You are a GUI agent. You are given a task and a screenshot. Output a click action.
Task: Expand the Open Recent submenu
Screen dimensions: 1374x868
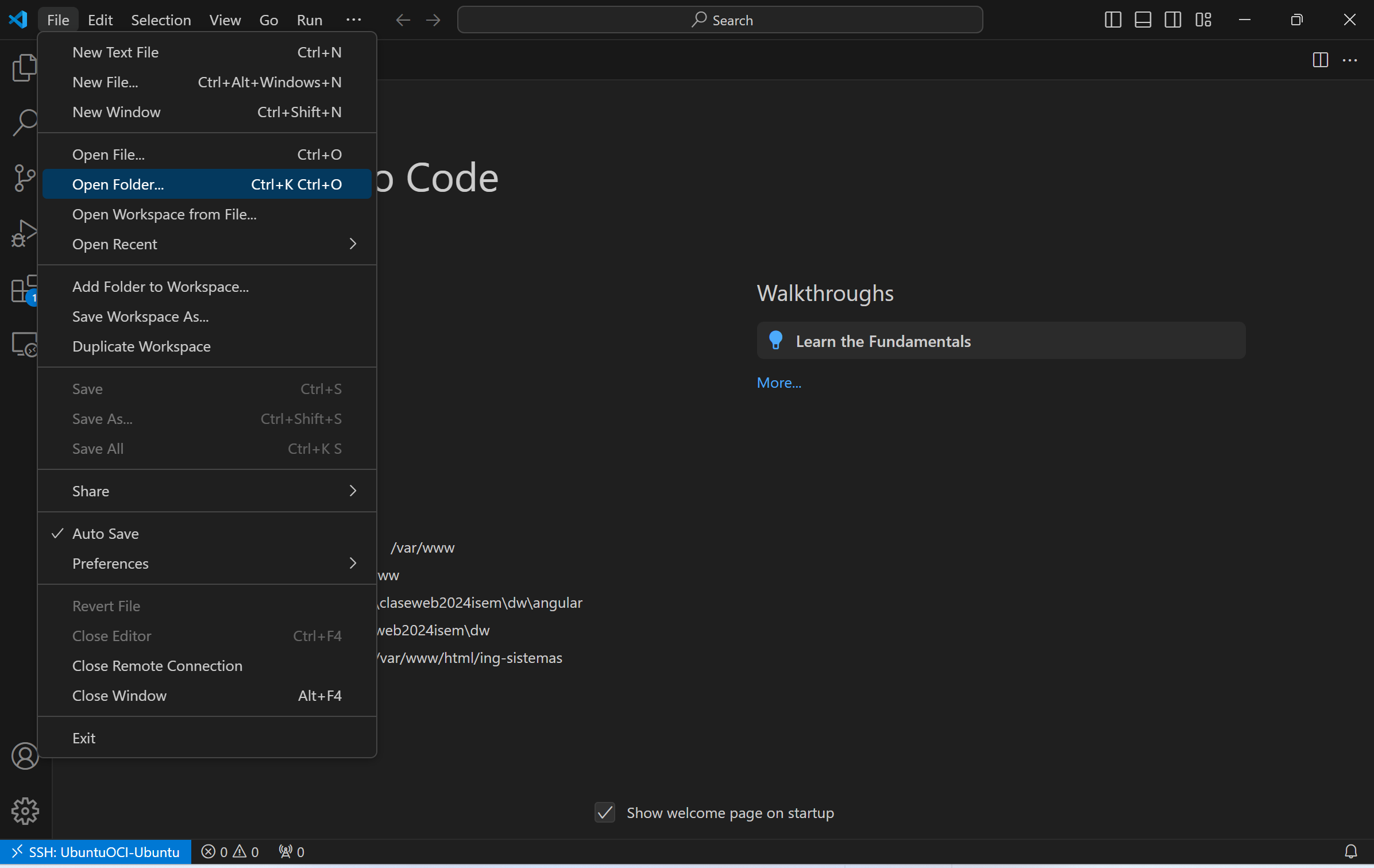(x=207, y=244)
